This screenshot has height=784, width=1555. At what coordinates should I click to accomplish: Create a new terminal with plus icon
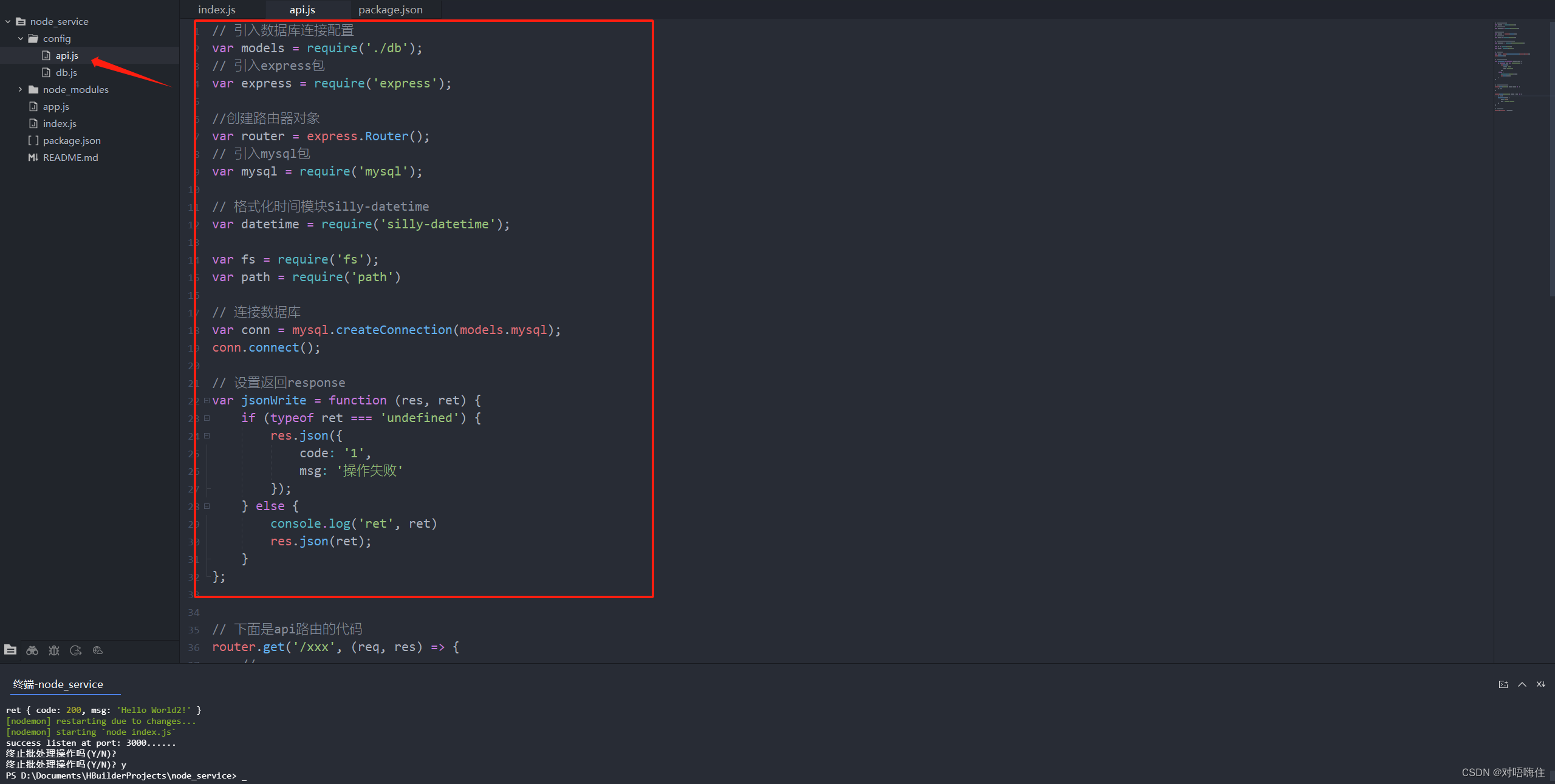click(1503, 684)
